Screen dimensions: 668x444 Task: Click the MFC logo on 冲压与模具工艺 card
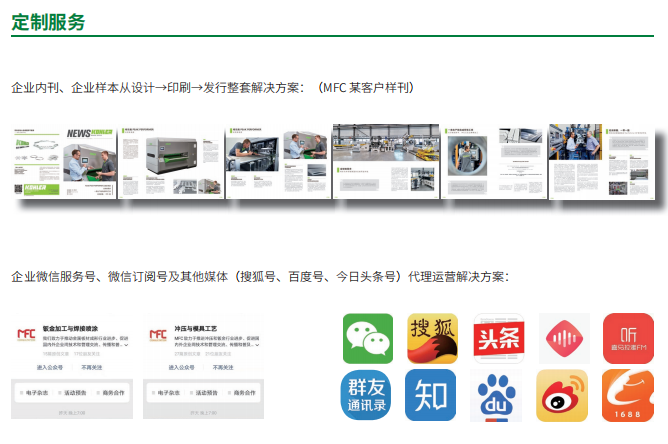pyautogui.click(x=158, y=334)
